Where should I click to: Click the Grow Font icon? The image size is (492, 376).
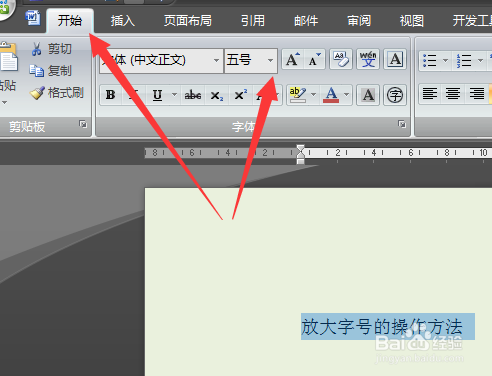click(x=293, y=60)
